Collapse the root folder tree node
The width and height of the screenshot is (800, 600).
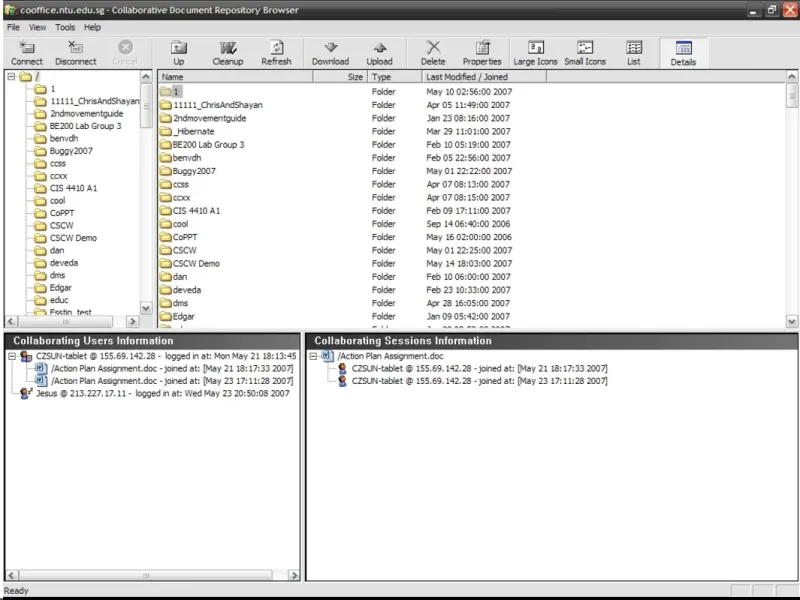11,77
